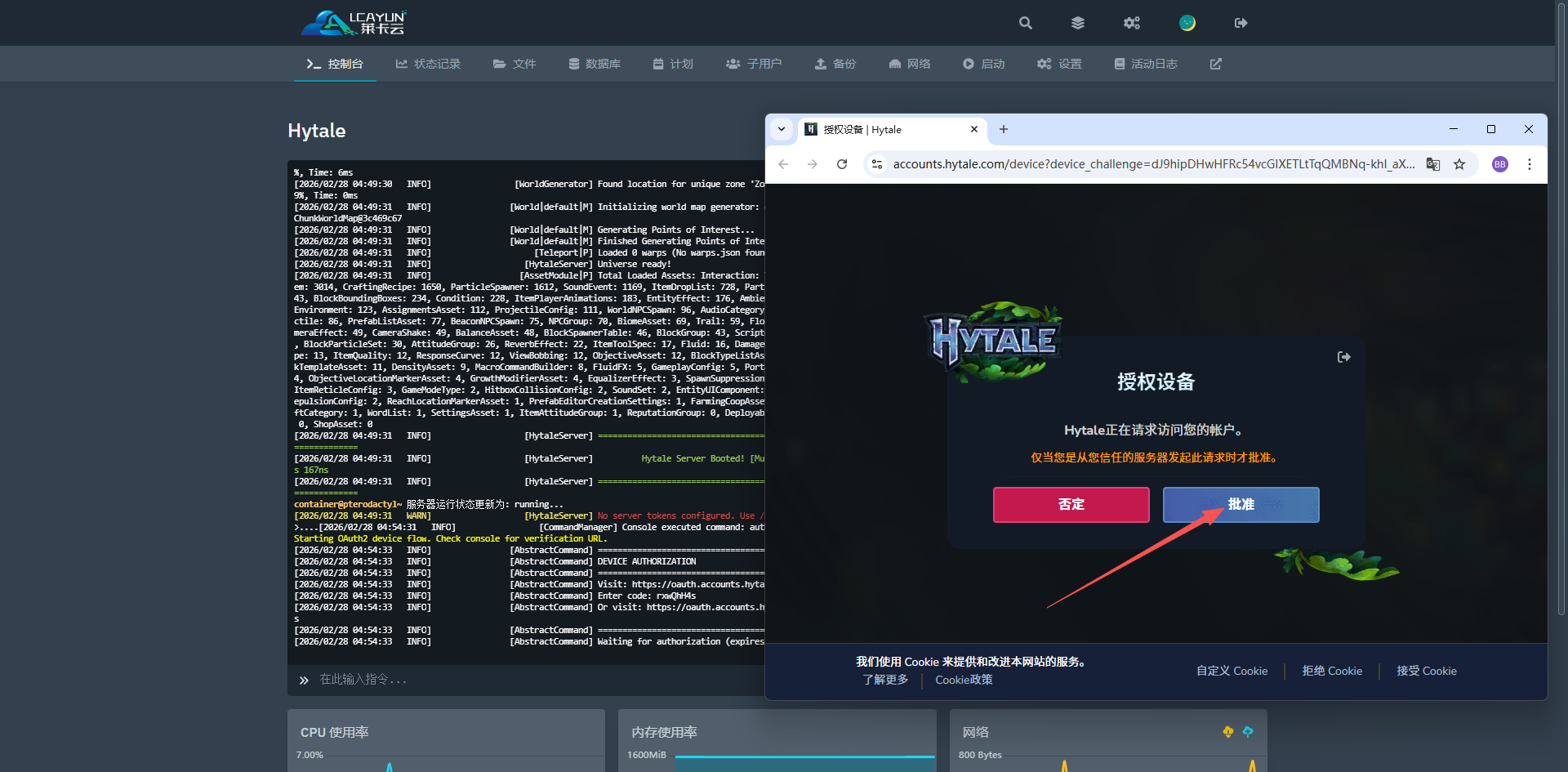
Task: Click the user avatar icon in header
Action: tap(1187, 23)
